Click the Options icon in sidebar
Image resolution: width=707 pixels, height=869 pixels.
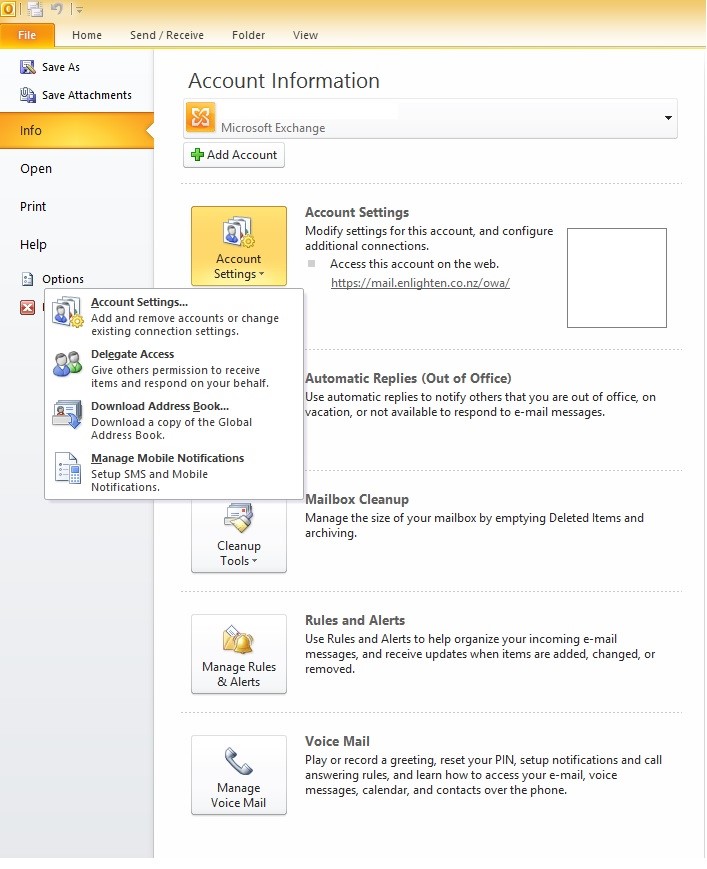(28, 279)
